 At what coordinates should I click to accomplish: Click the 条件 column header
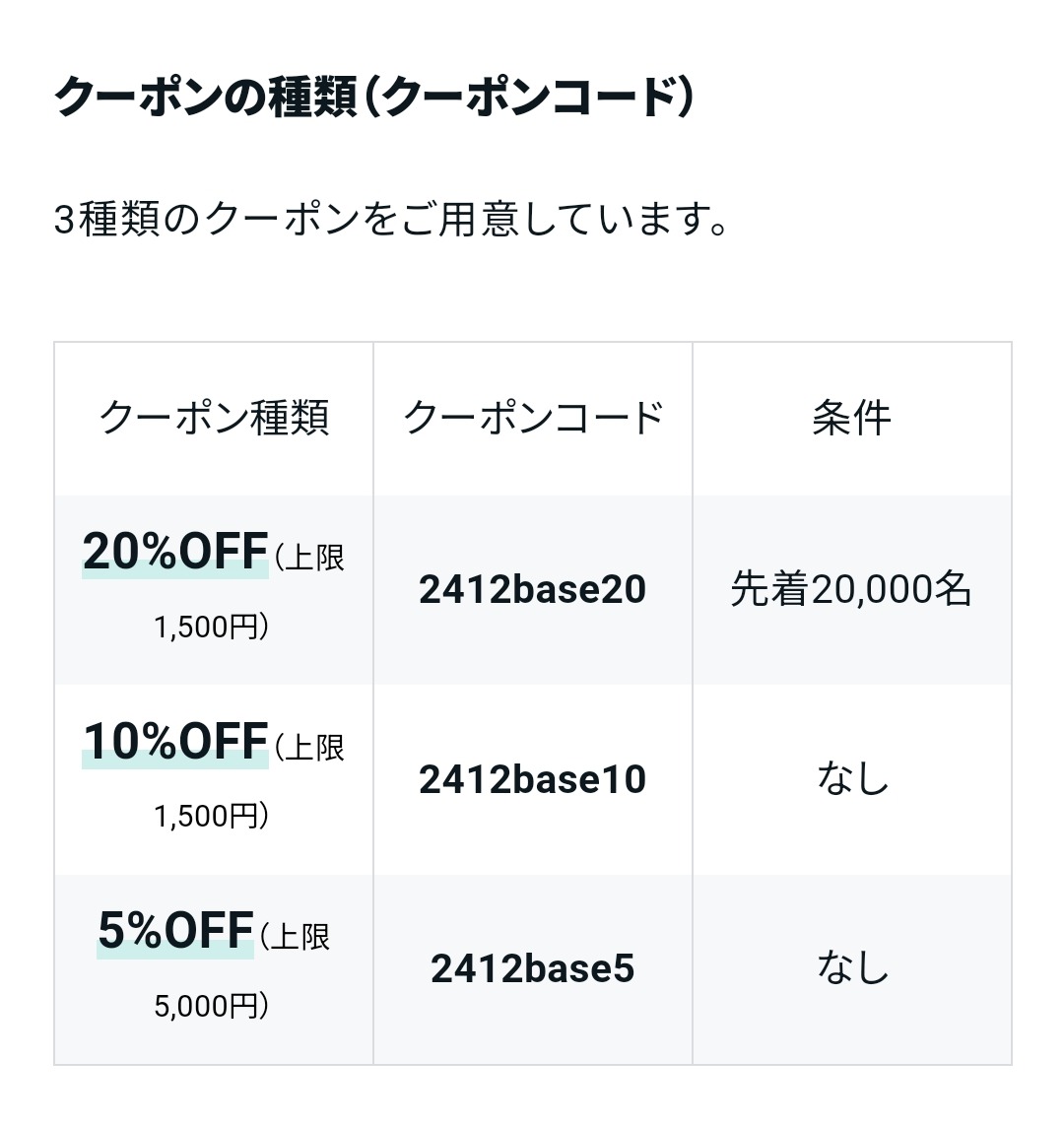click(x=851, y=418)
